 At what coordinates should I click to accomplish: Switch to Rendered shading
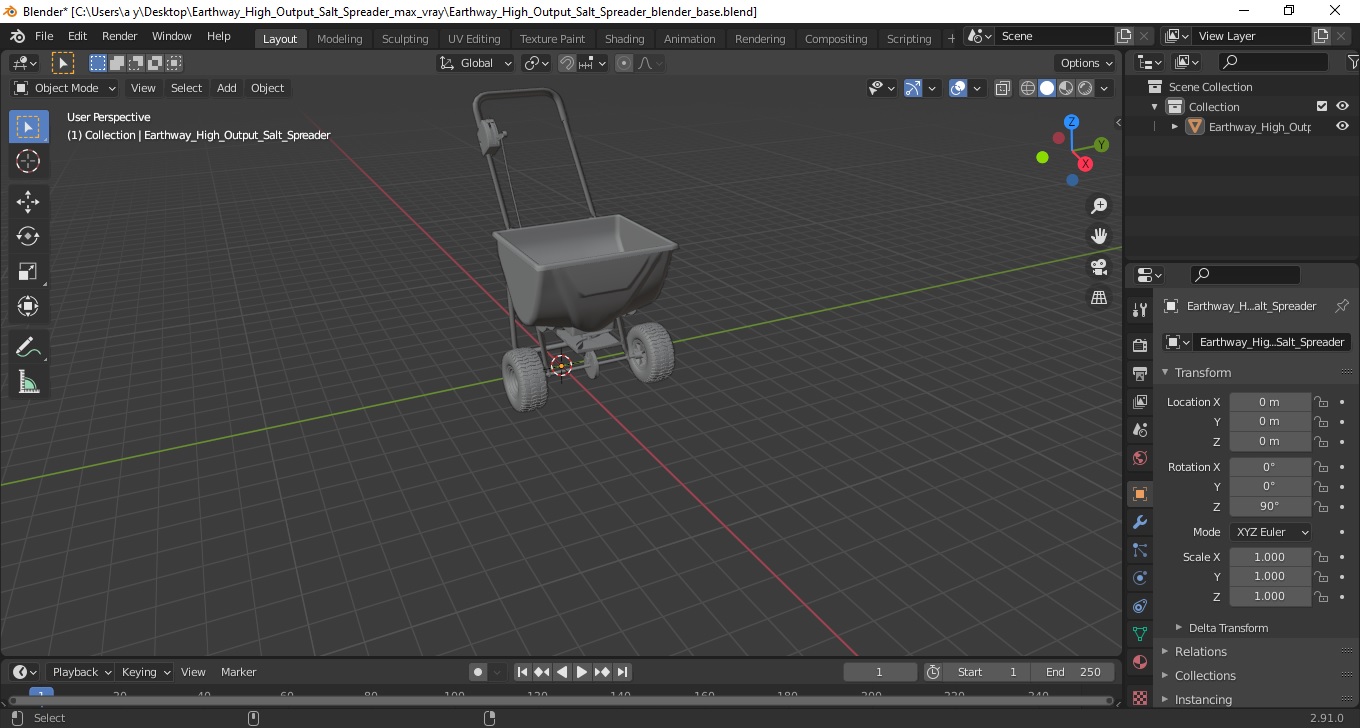(1085, 88)
